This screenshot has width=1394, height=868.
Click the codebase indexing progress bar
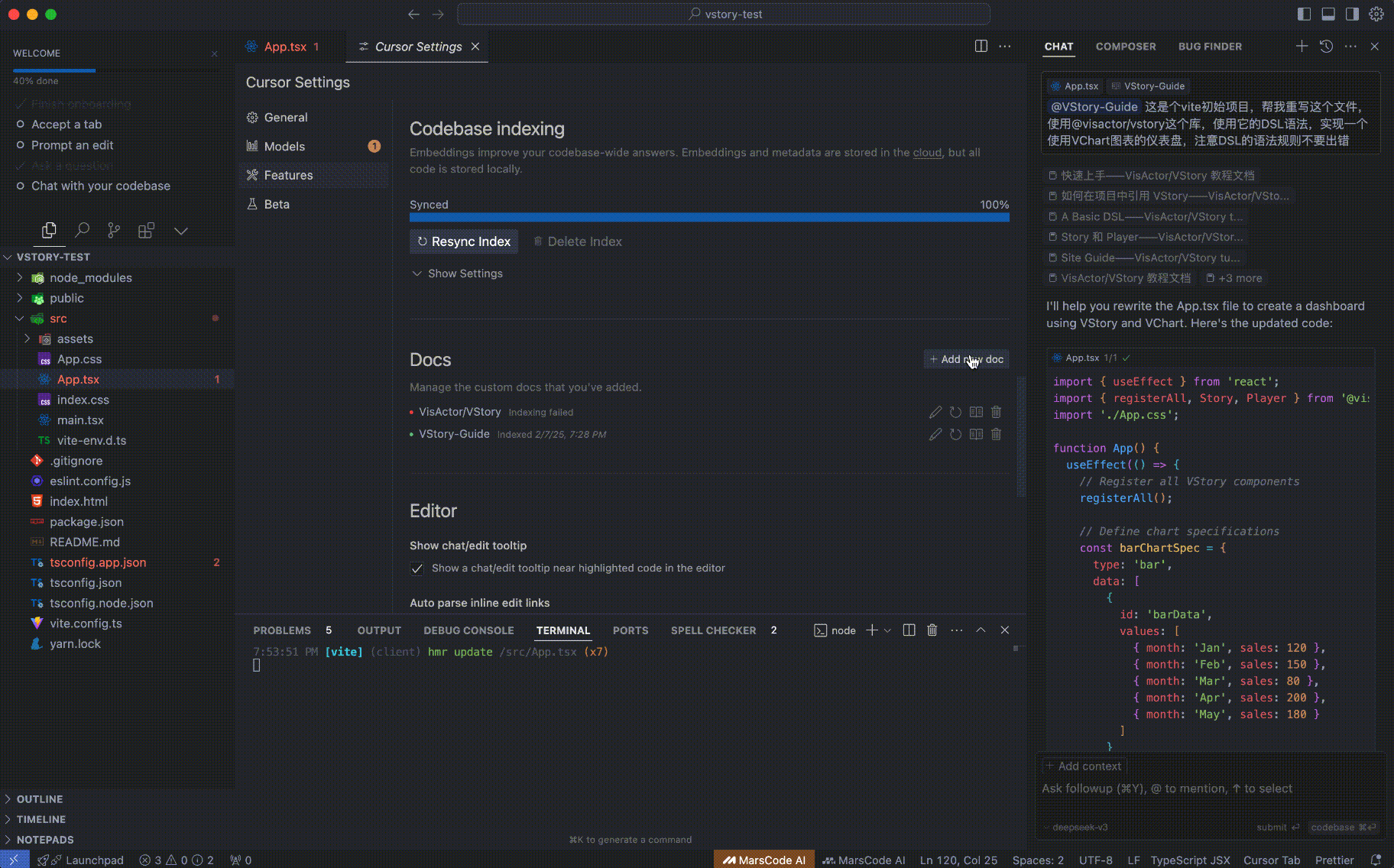point(709,217)
